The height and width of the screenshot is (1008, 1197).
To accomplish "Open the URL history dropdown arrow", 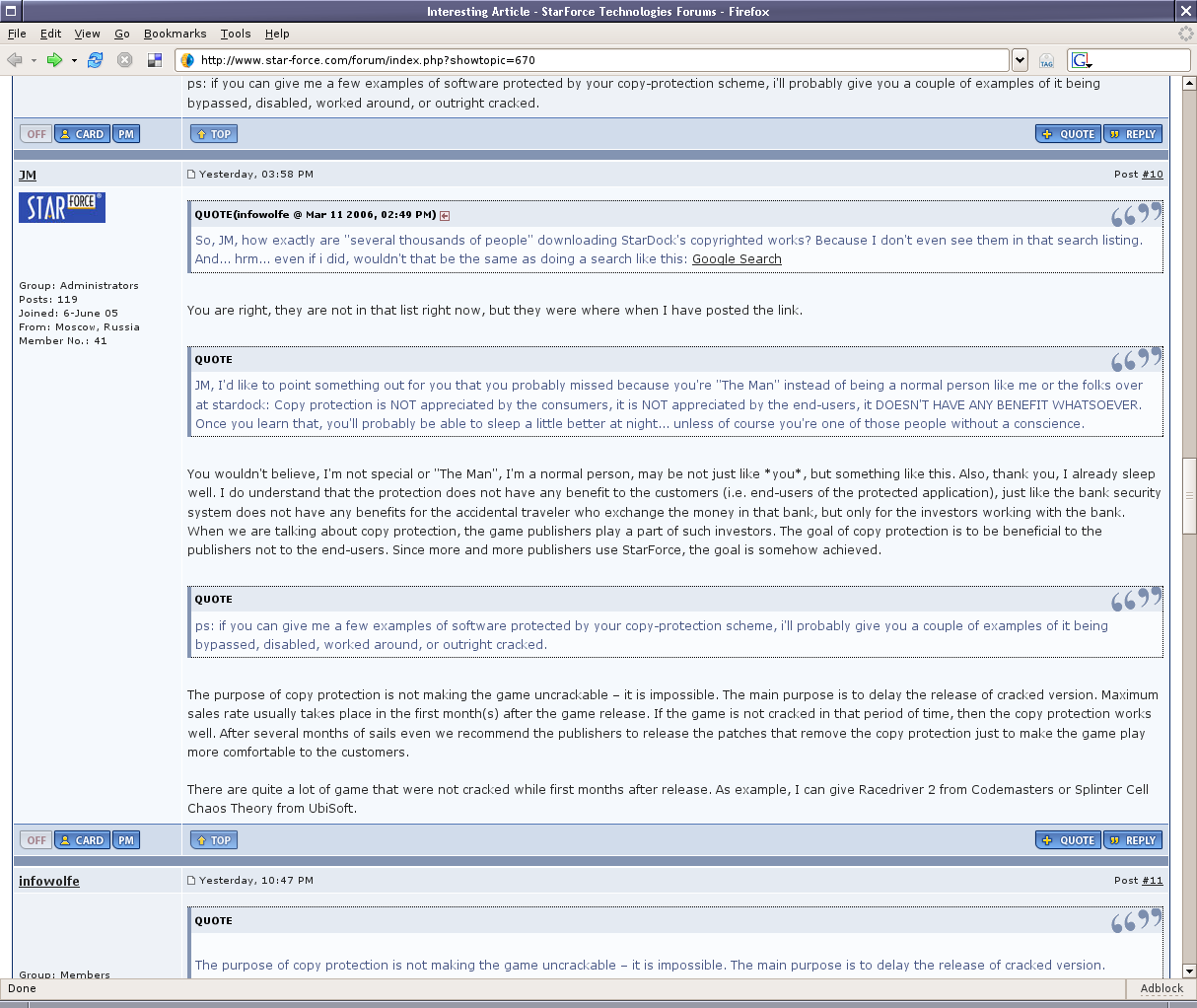I will (x=1020, y=60).
